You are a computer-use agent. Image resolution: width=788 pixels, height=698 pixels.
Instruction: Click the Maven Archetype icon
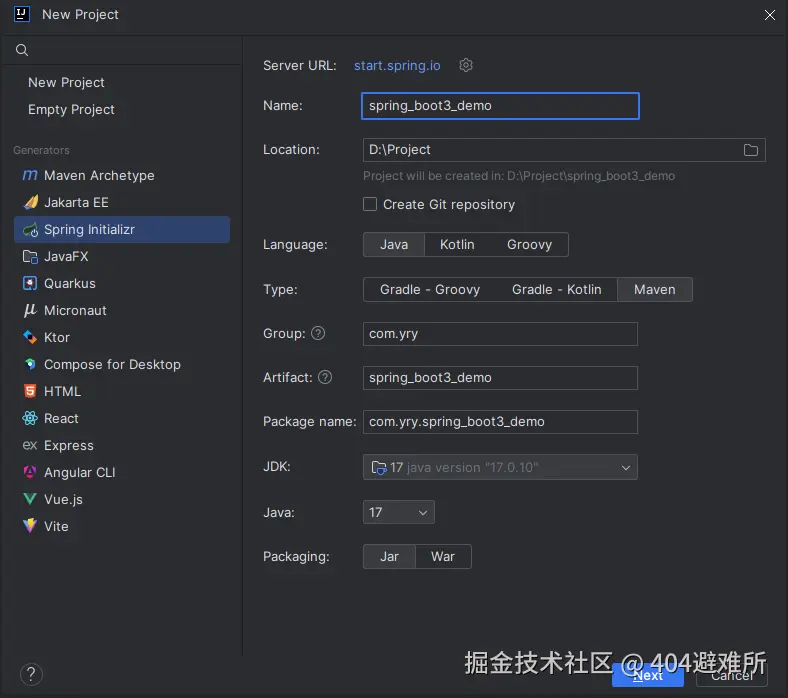point(30,175)
